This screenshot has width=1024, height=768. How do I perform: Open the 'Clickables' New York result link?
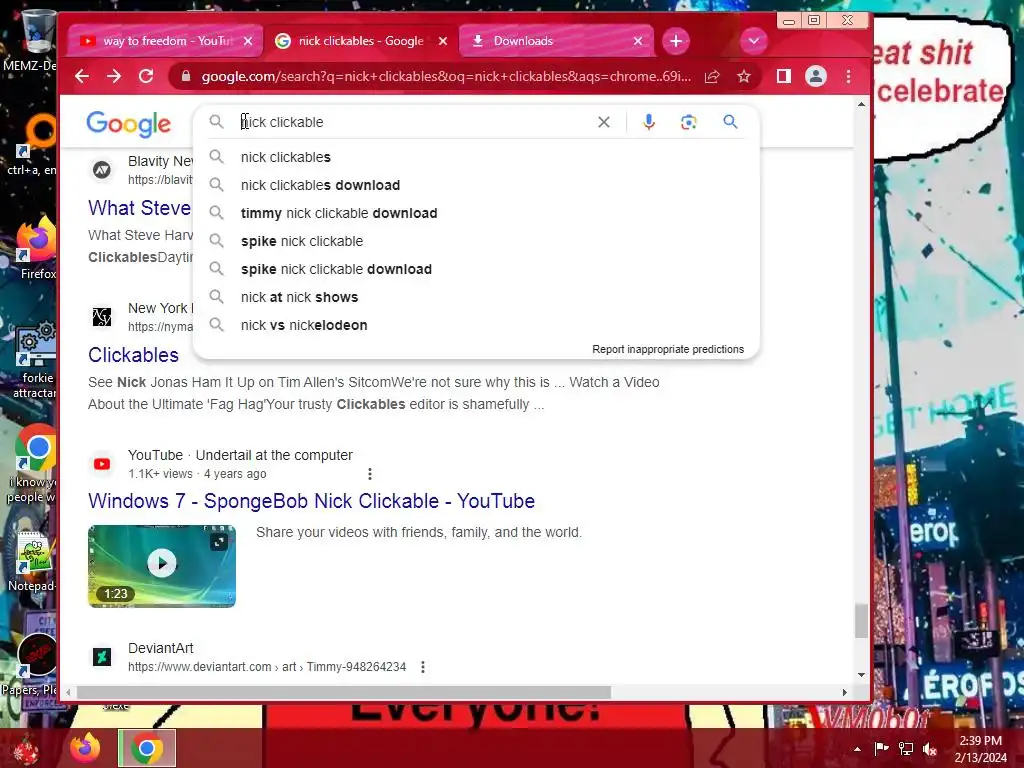(x=133, y=355)
